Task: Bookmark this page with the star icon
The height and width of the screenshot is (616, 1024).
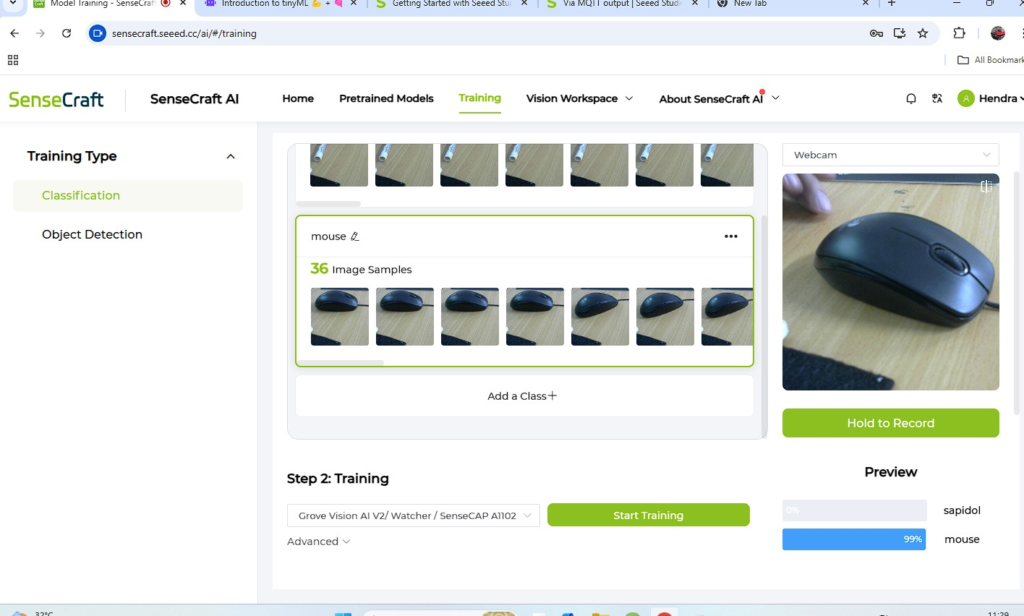Action: [923, 33]
